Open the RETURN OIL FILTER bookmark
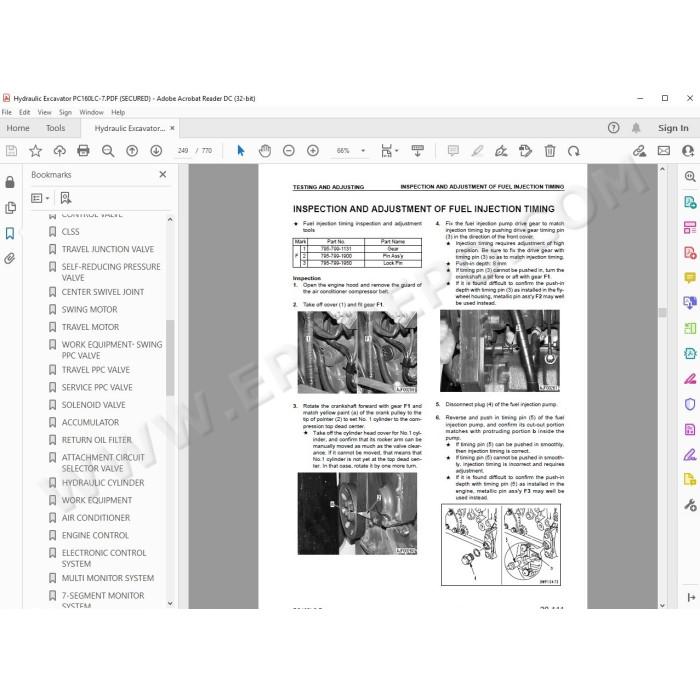 96,440
